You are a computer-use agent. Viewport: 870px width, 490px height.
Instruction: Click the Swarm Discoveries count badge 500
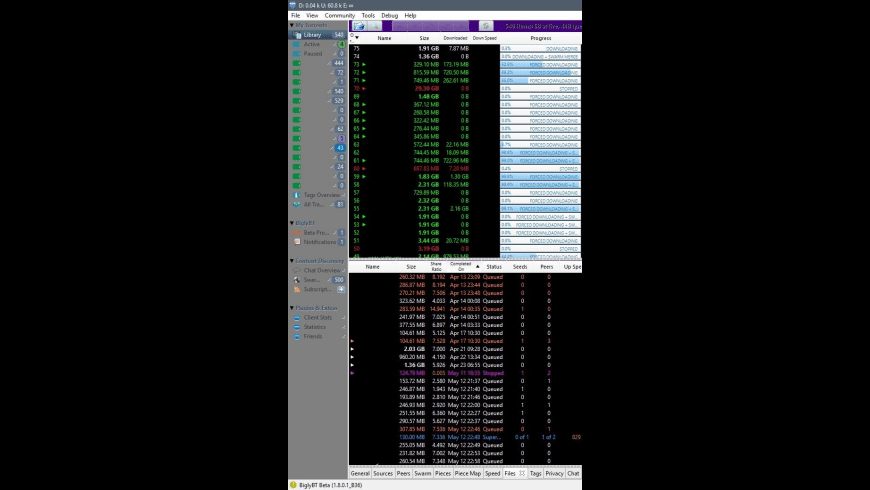[338, 280]
